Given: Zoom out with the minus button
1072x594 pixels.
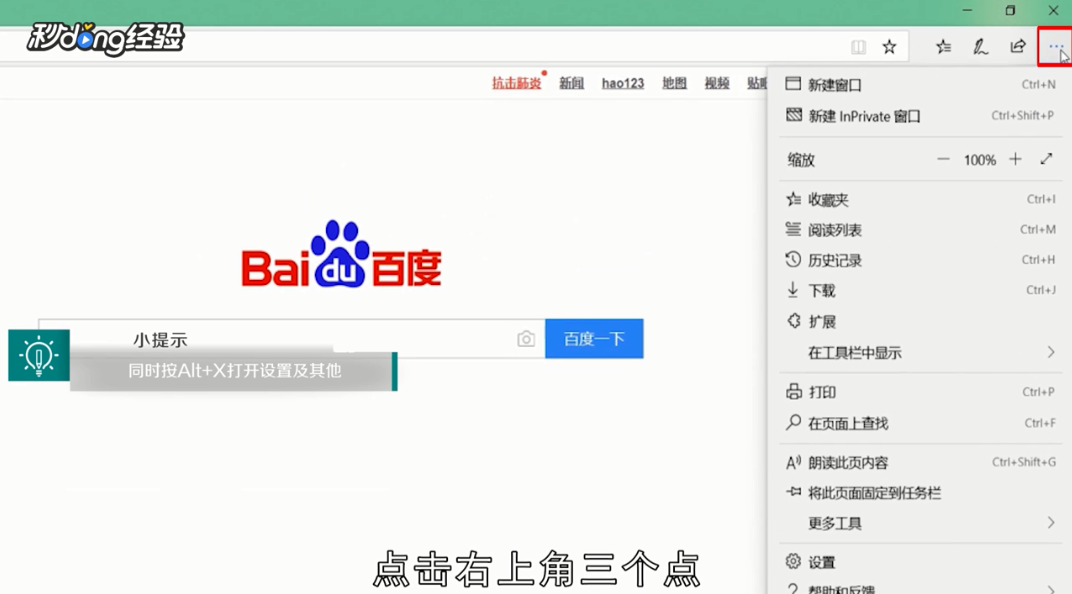Looking at the screenshot, I should [x=943, y=159].
